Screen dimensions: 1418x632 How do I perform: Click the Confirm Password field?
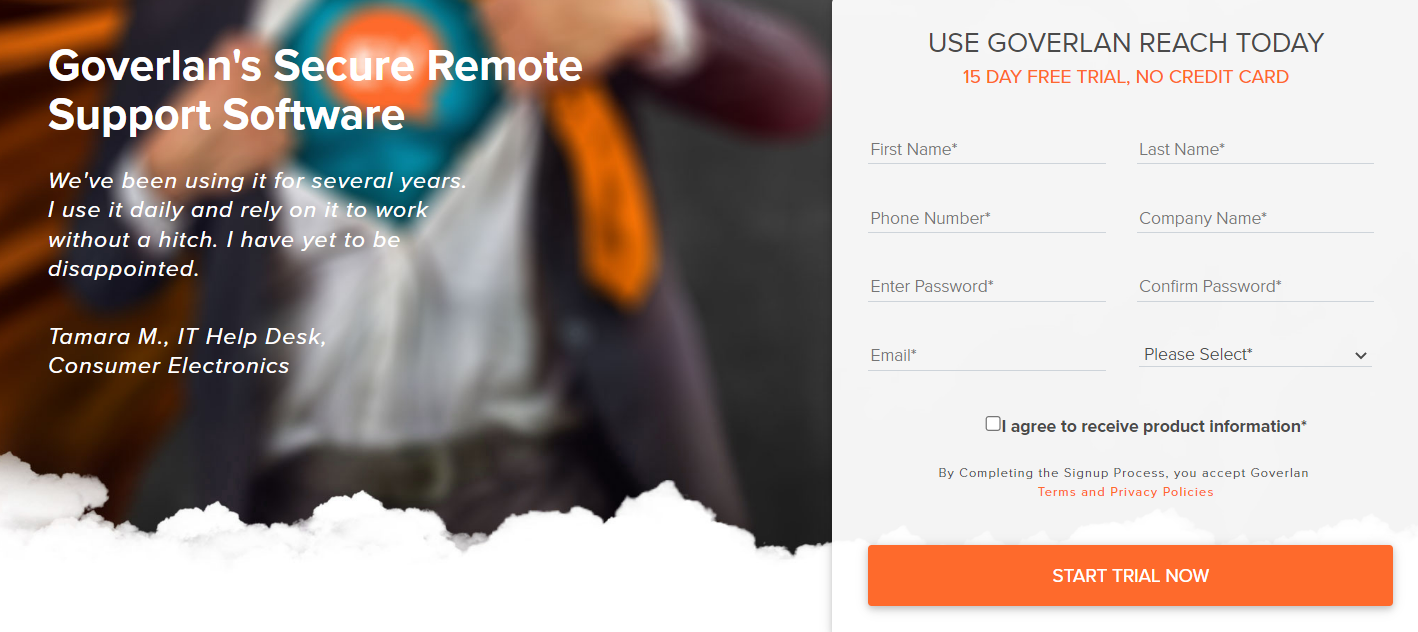[1255, 286]
